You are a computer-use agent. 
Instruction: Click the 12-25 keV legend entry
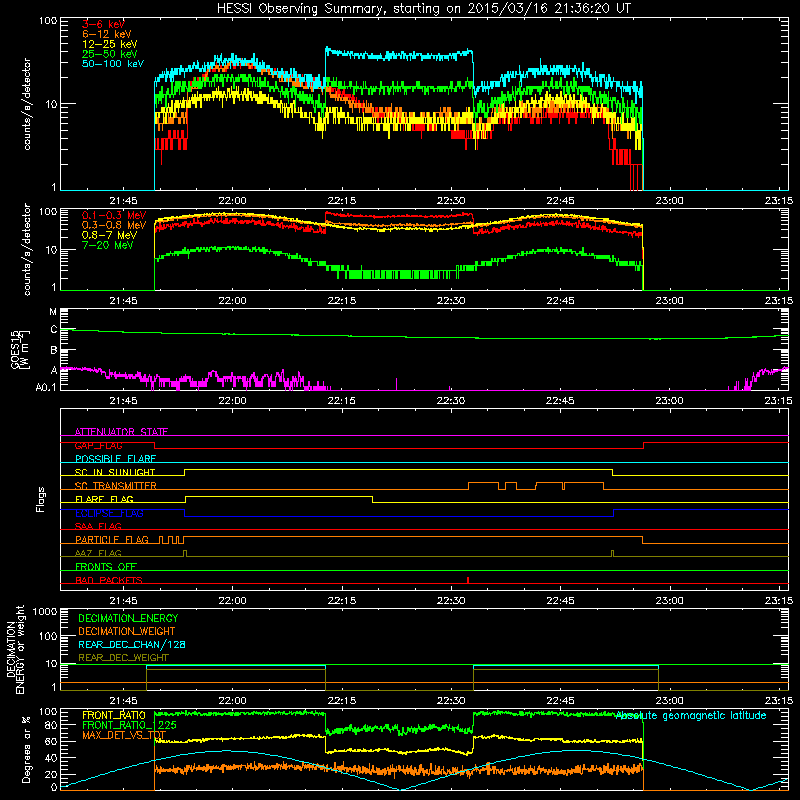[x=109, y=44]
